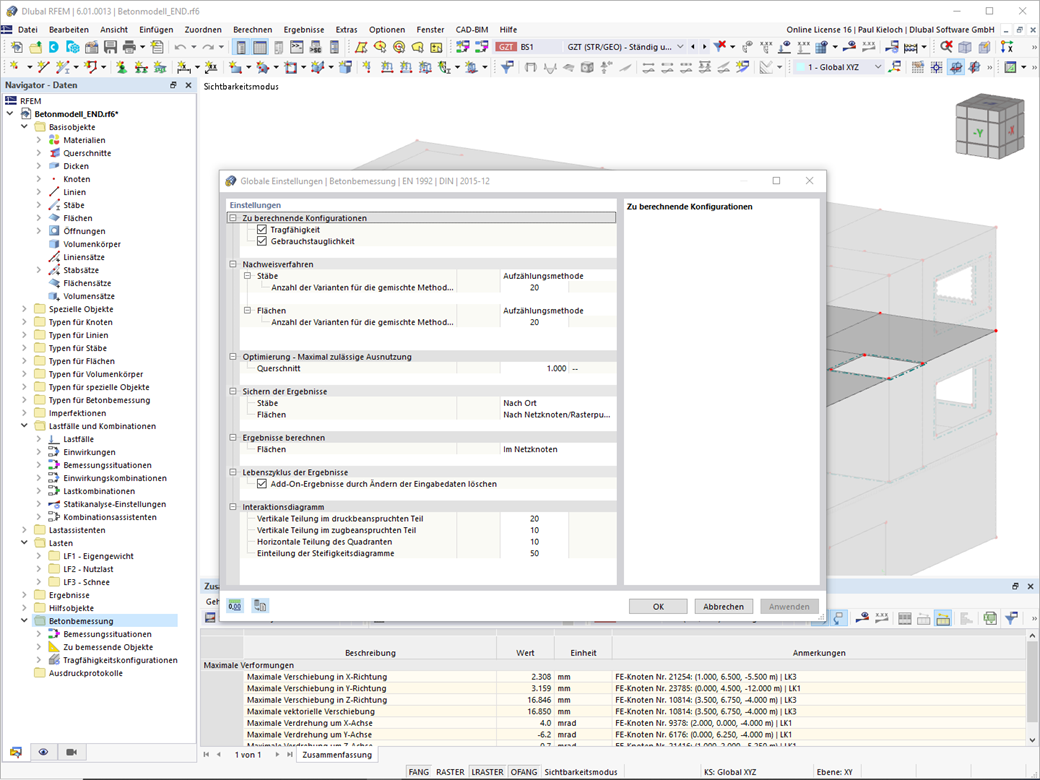Open the Datei menu

click(x=27, y=30)
